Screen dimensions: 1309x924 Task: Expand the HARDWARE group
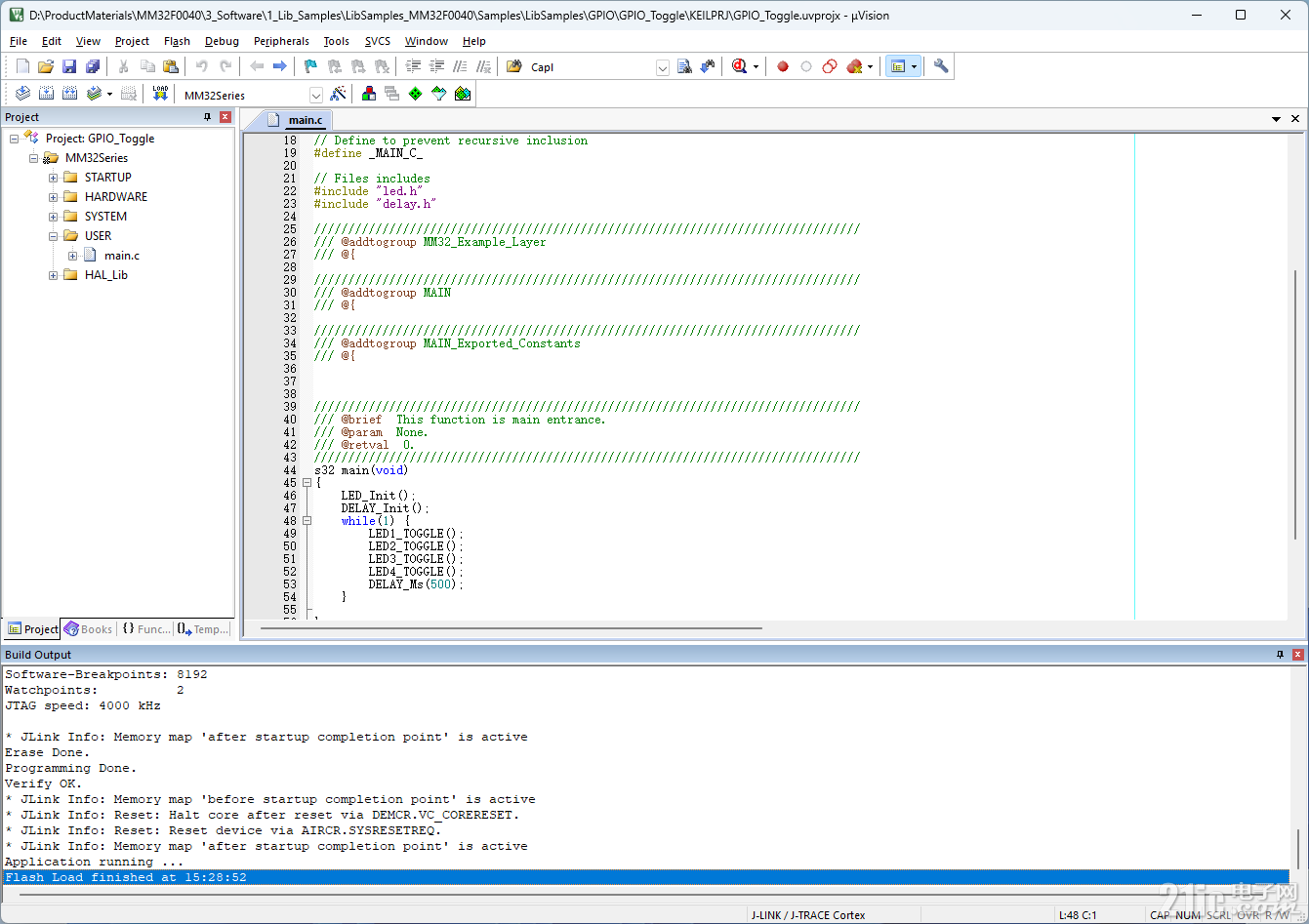pos(54,197)
